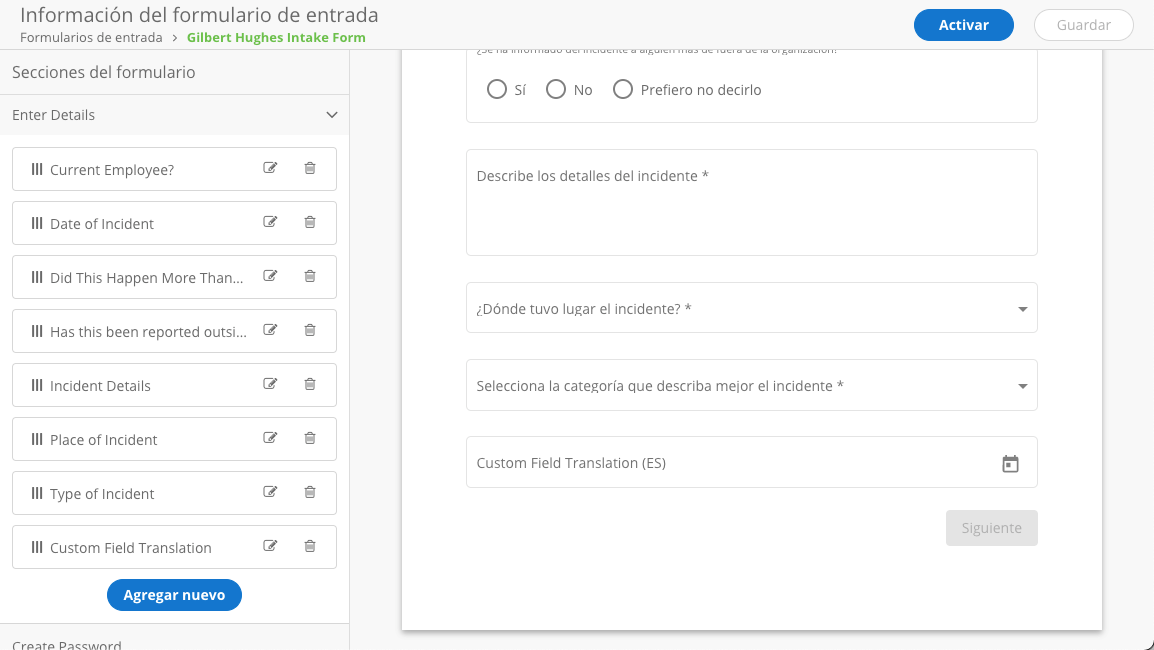The width and height of the screenshot is (1154, 650).
Task: Edit the Type of Incident field
Action: 270,492
